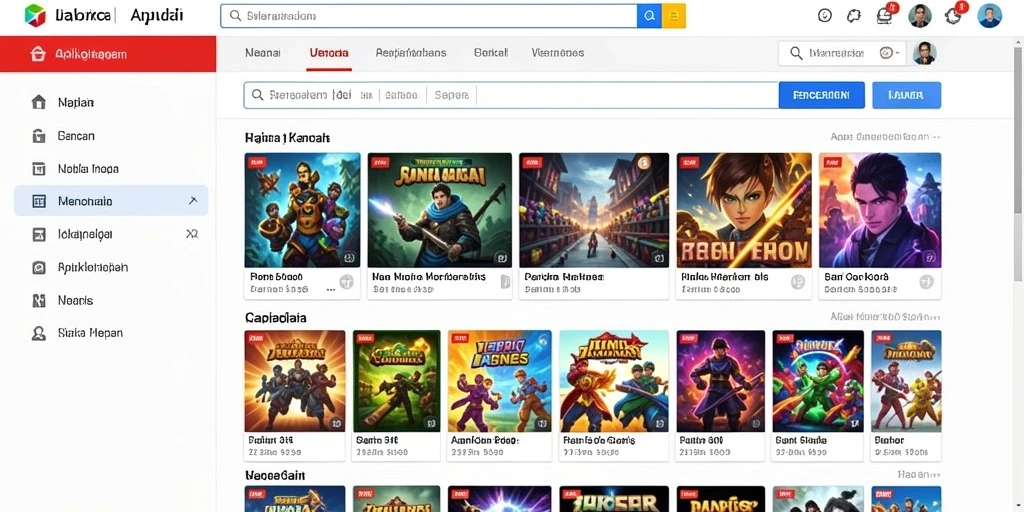1024x512 pixels.
Task: Click the small avatar next to the tab-bar search
Action: click(x=924, y=54)
